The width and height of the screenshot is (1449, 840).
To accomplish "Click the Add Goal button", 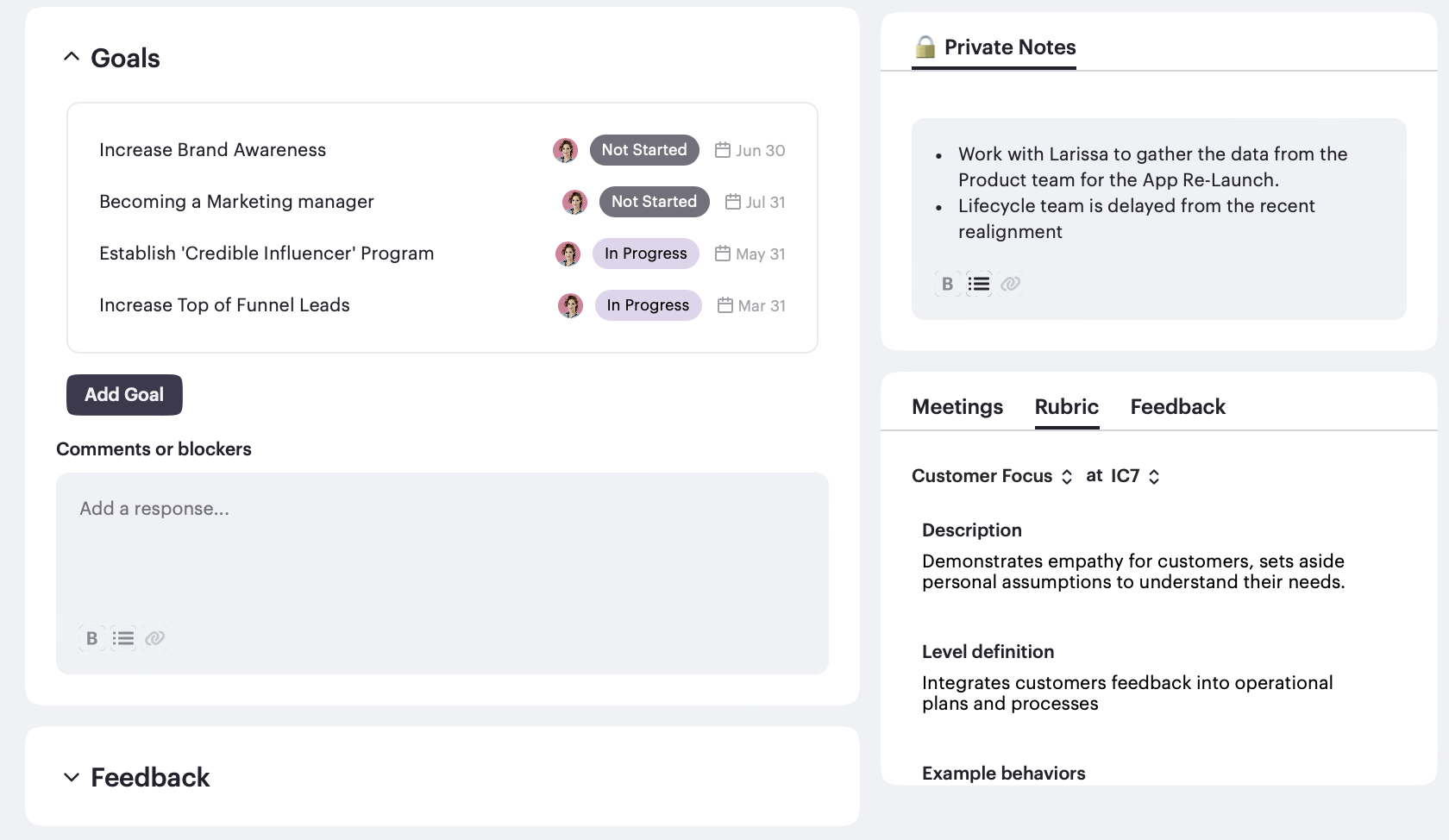I will [124, 395].
